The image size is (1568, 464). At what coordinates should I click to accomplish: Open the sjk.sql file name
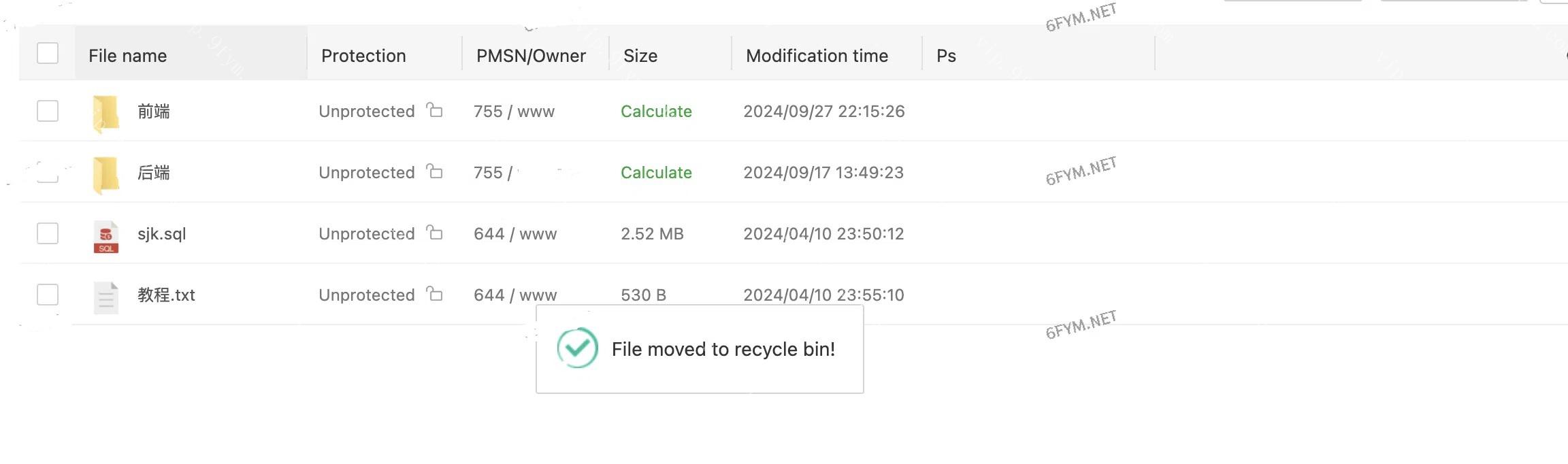coord(162,234)
